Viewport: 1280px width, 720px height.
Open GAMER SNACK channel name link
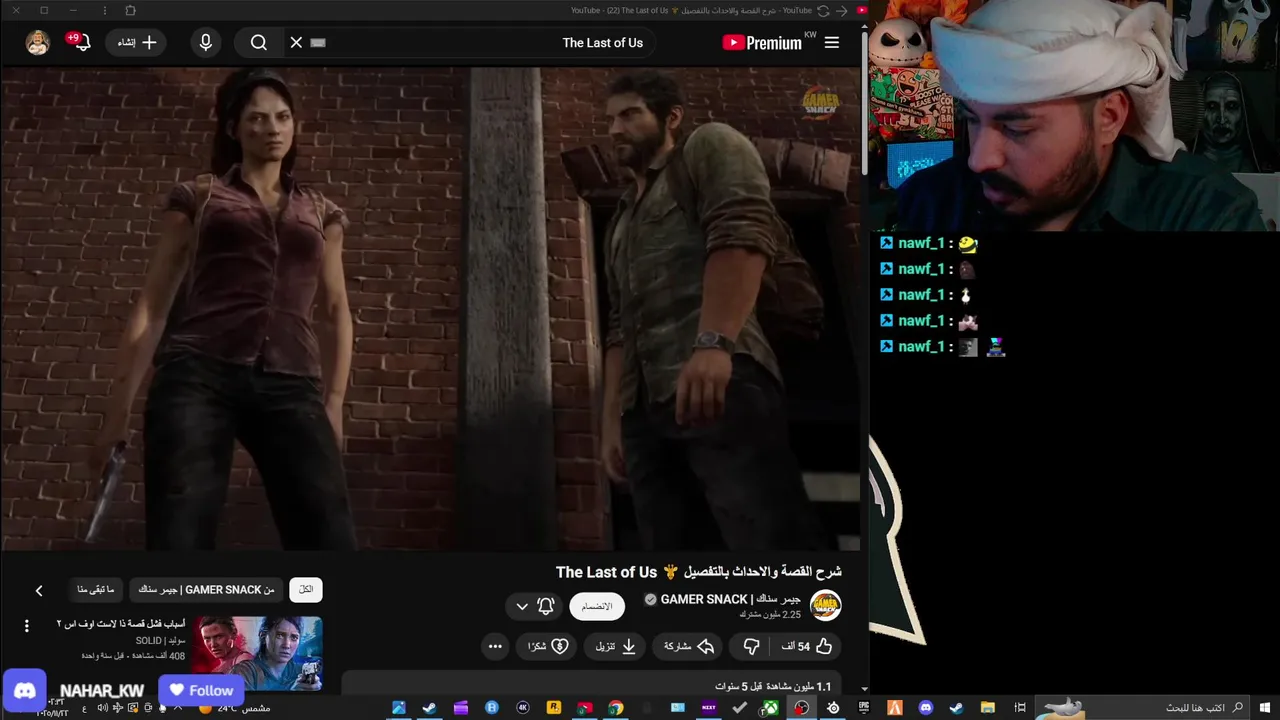click(730, 599)
